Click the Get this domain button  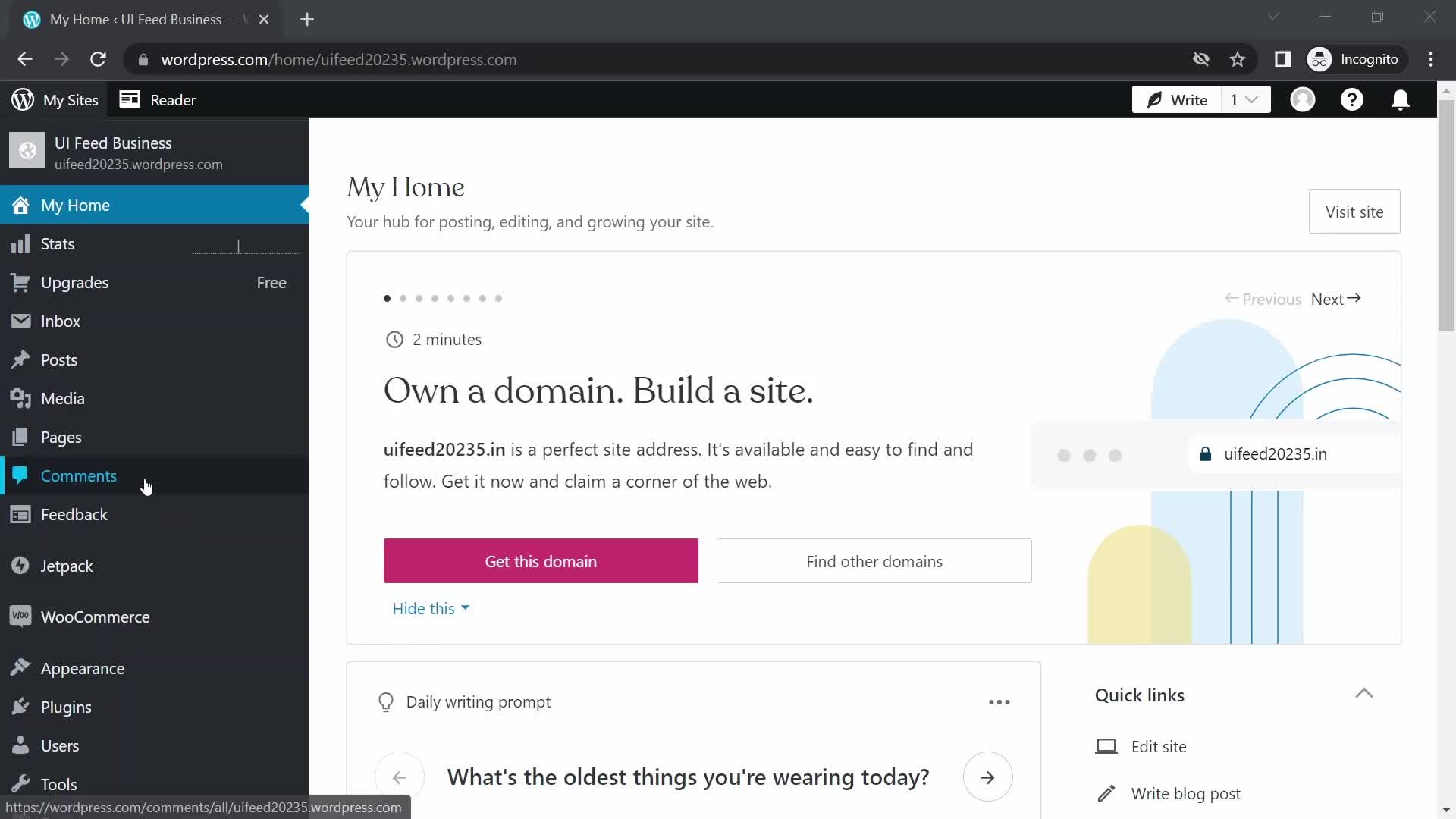[540, 561]
